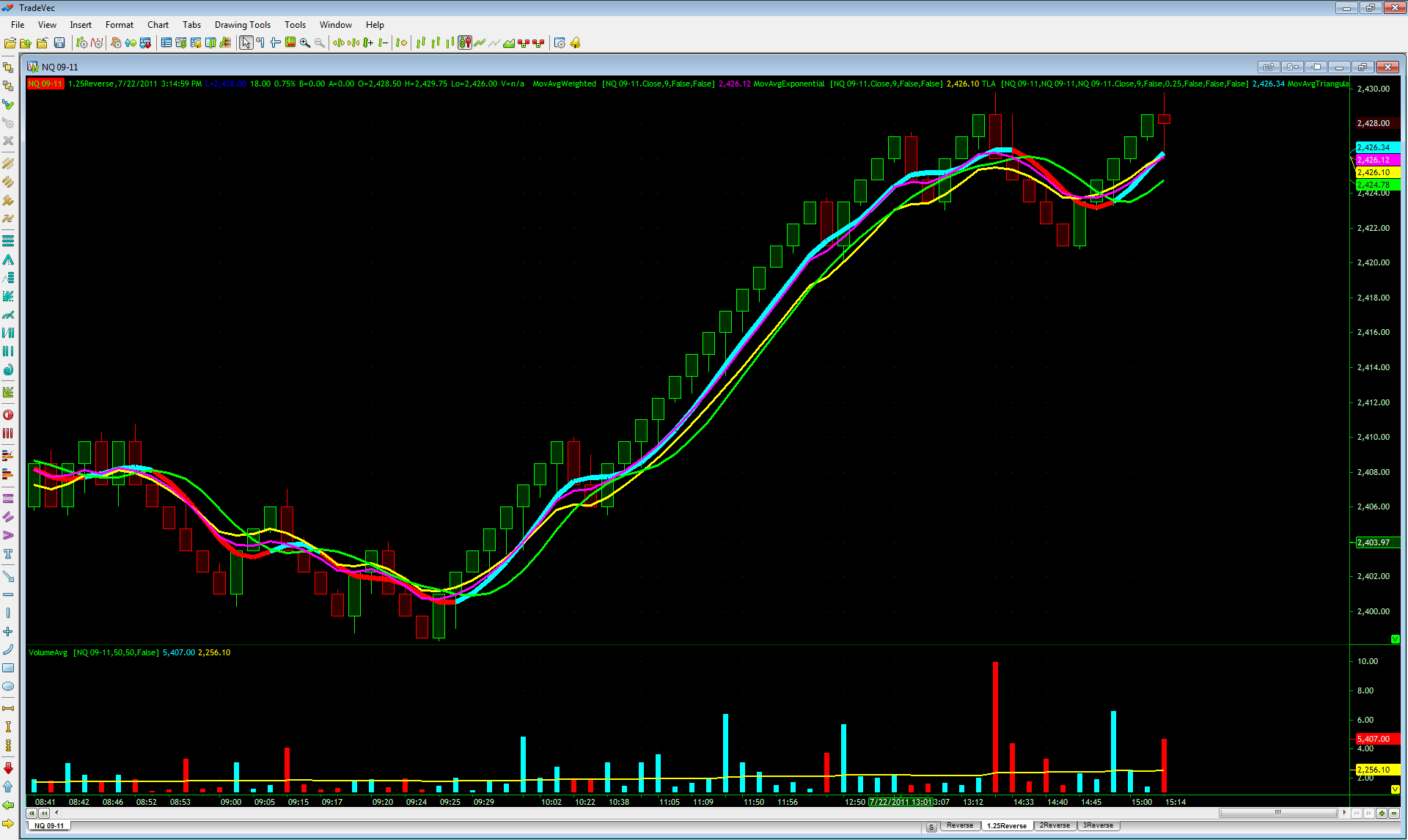Click the scroll chart left button
This screenshot has height=840, width=1408.
tap(32, 813)
